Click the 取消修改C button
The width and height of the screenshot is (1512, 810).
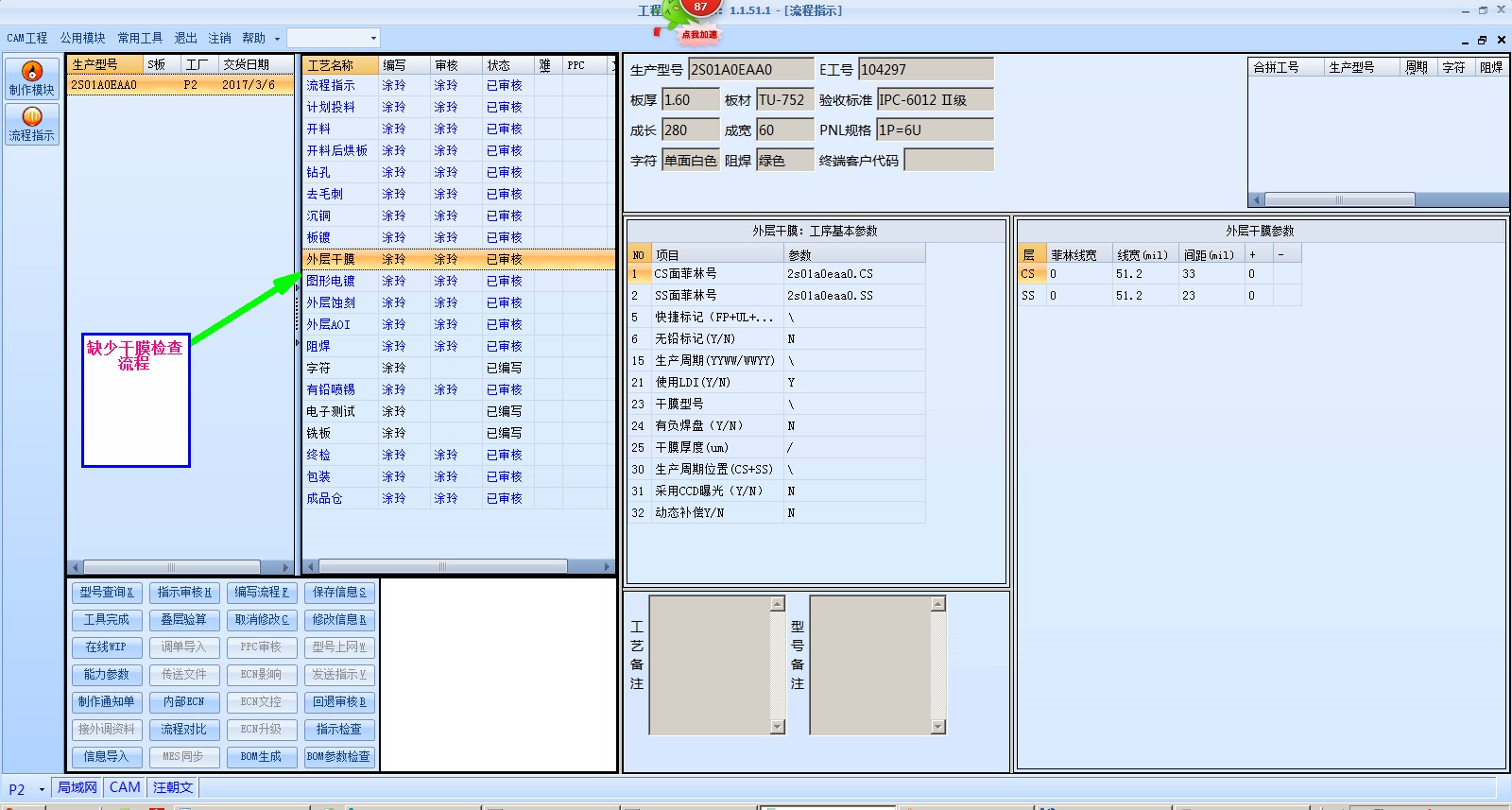pyautogui.click(x=262, y=620)
